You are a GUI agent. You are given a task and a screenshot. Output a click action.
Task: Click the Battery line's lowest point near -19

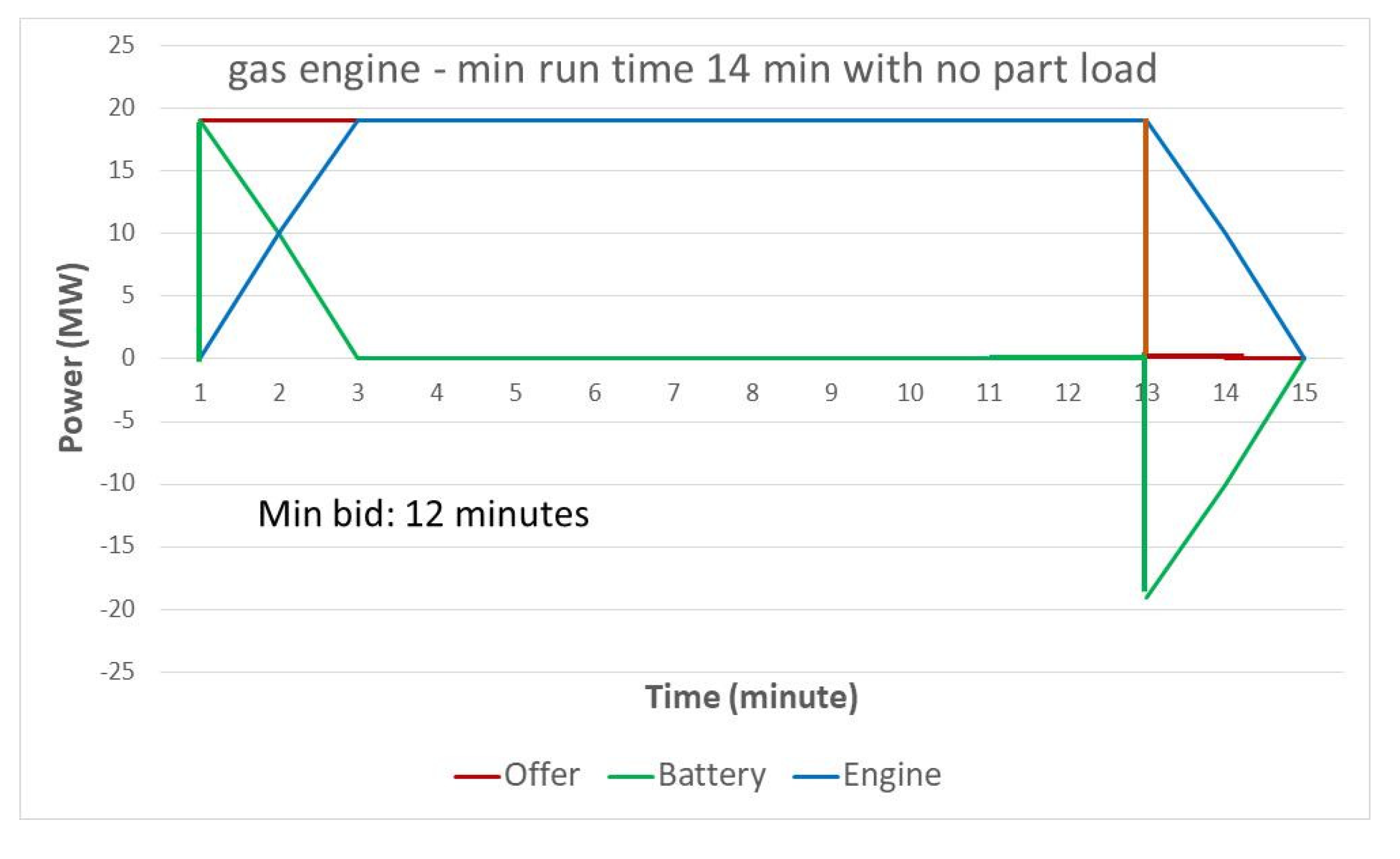coord(1146,597)
